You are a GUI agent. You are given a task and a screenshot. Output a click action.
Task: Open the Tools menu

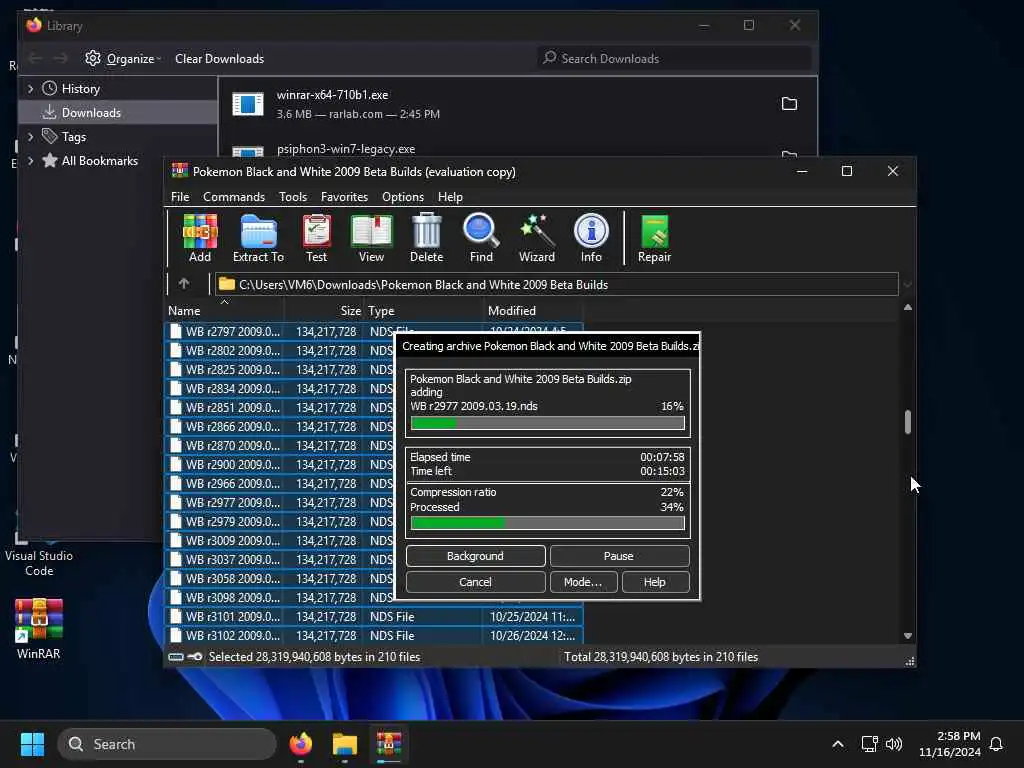pos(293,197)
